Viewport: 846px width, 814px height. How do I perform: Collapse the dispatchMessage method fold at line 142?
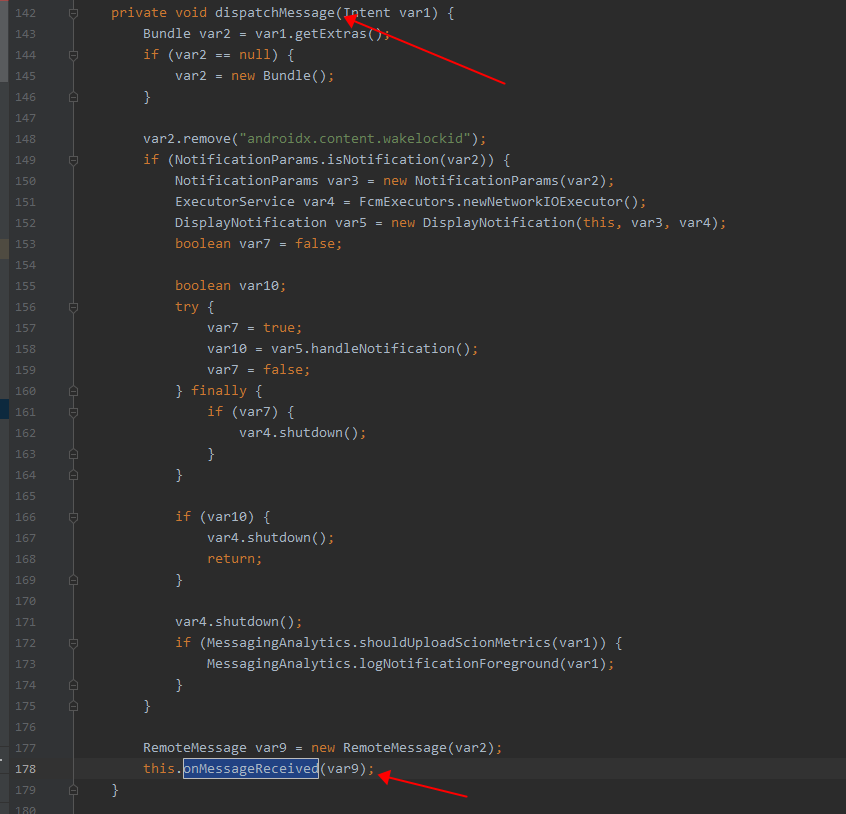click(x=73, y=13)
